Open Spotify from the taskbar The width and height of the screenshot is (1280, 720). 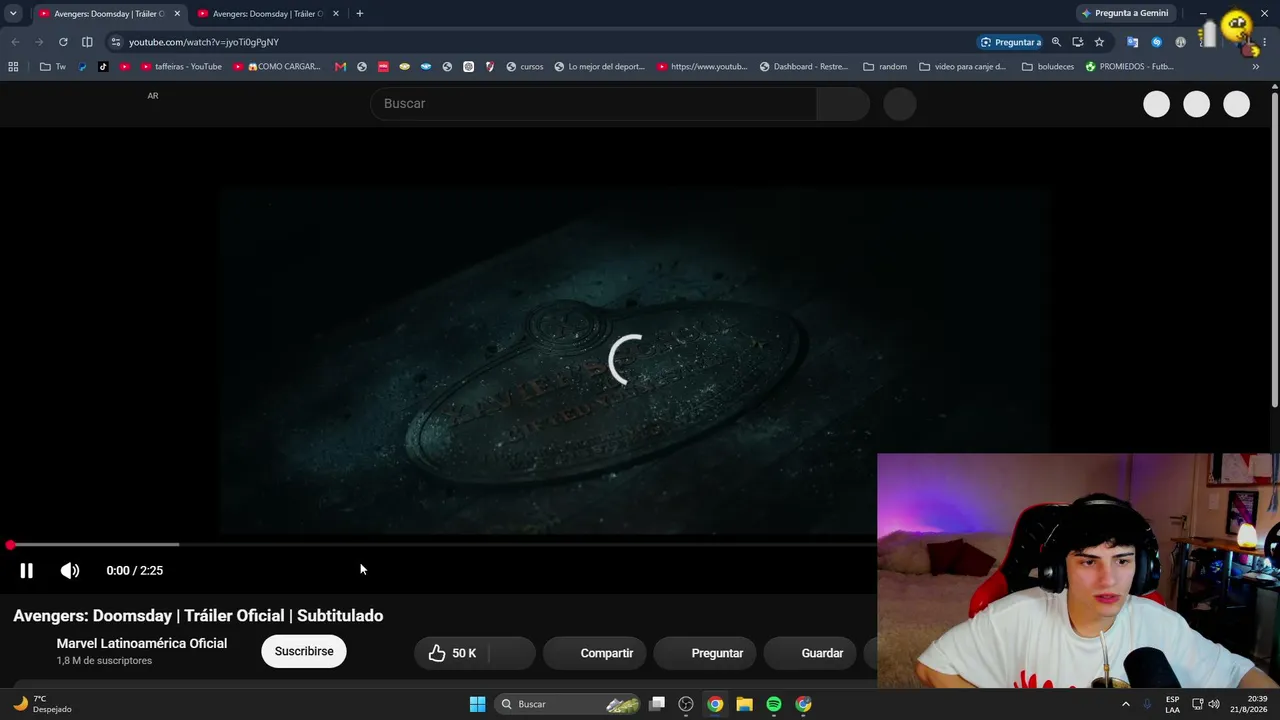click(x=774, y=704)
